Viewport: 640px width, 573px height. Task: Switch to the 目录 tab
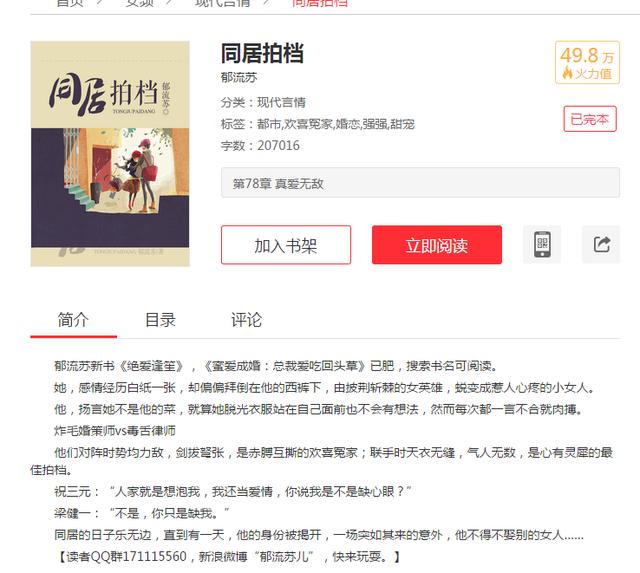click(x=160, y=320)
